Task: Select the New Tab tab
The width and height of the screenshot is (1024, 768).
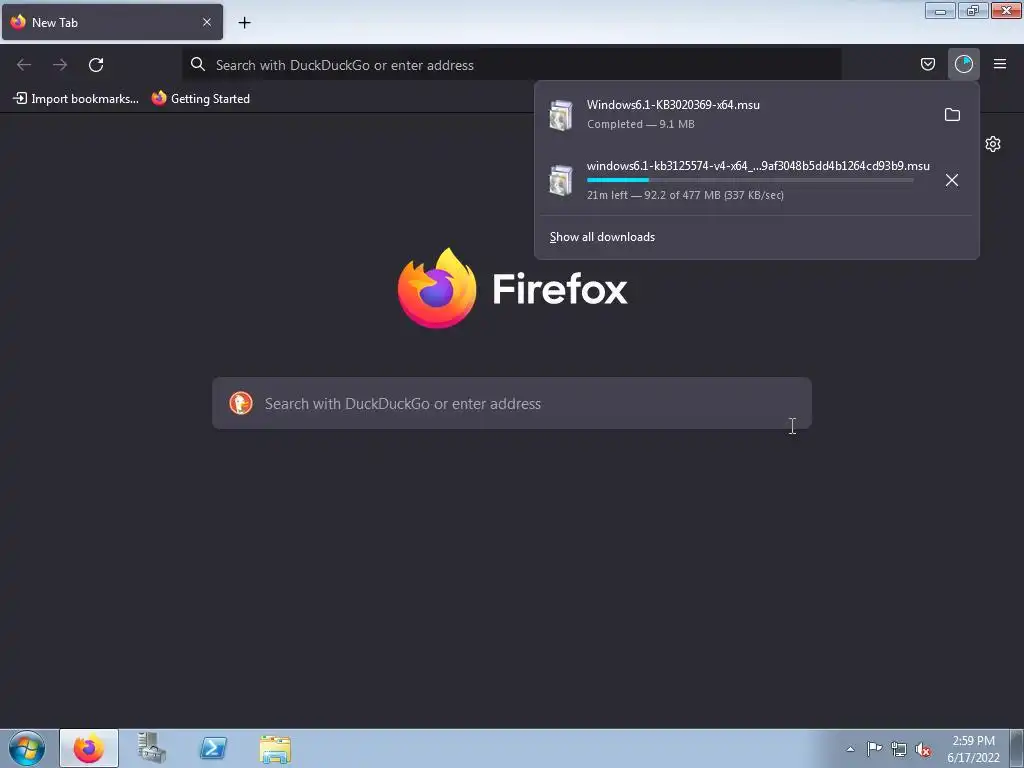Action: tap(112, 22)
